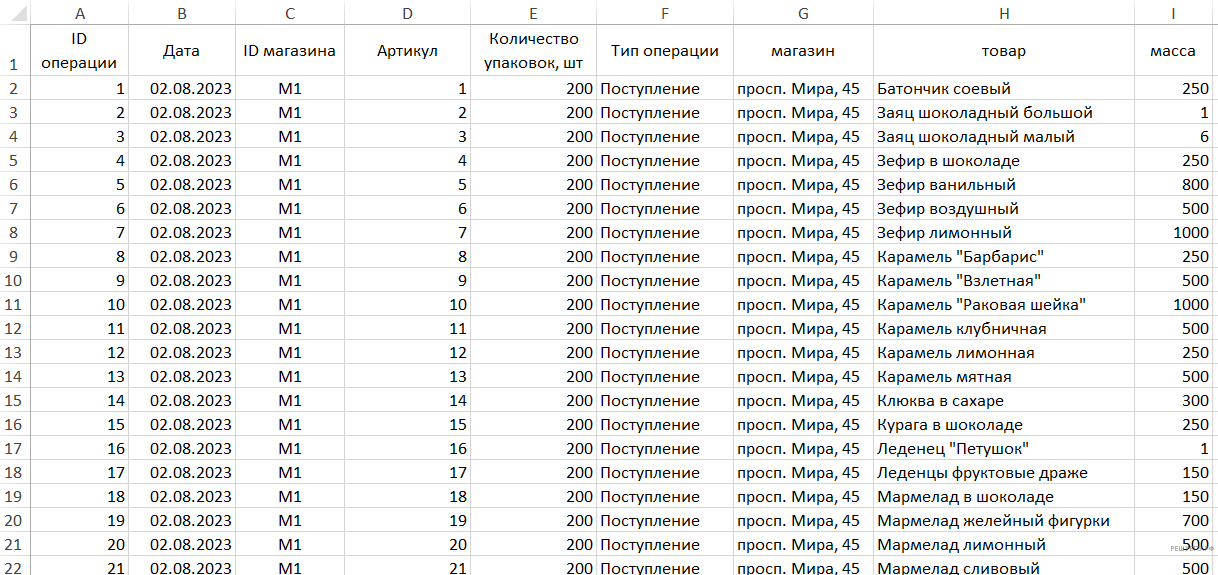Select the 'Карамель "Раковая шейка"' cell
The image size is (1218, 575).
[x=981, y=305]
